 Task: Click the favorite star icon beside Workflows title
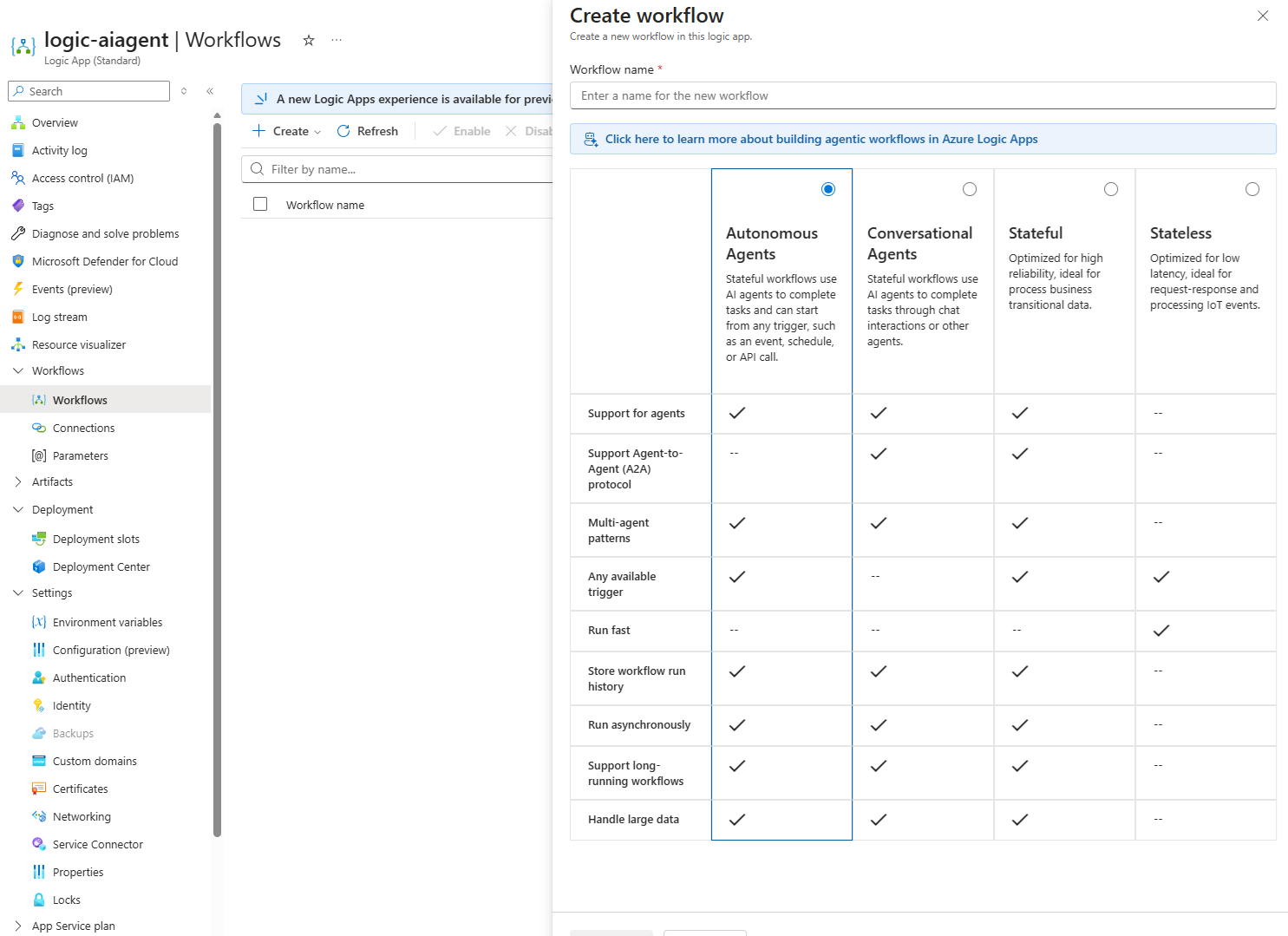[308, 40]
